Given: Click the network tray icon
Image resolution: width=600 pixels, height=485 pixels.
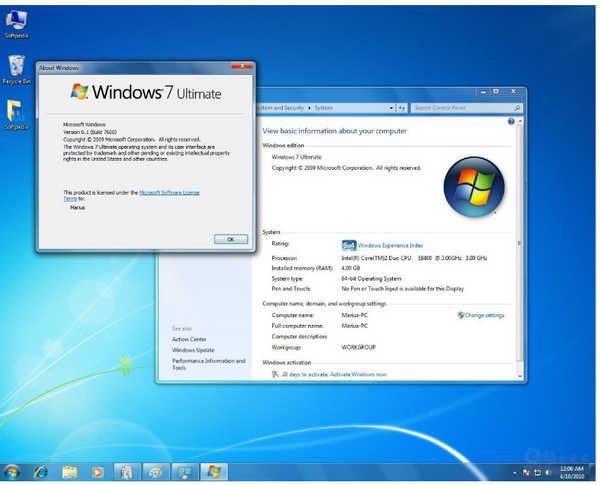Looking at the screenshot, I should [538, 473].
